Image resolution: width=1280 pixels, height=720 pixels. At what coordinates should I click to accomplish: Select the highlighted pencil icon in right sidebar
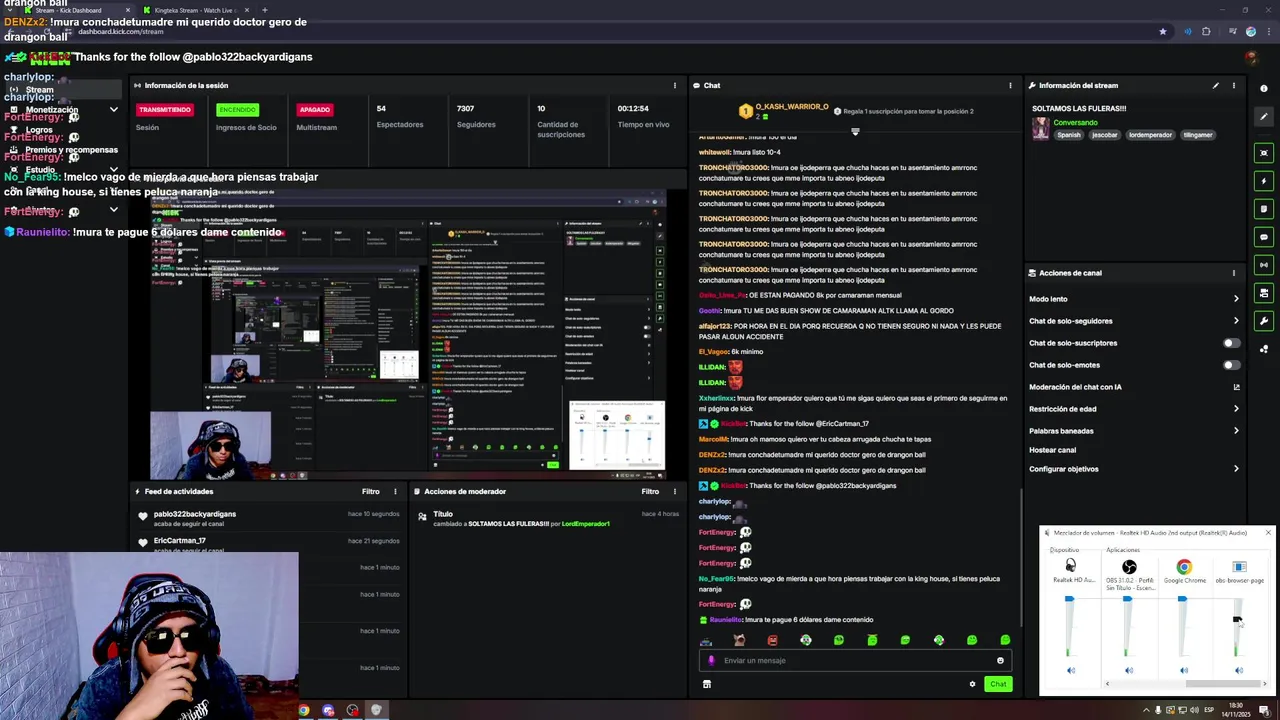click(1264, 117)
